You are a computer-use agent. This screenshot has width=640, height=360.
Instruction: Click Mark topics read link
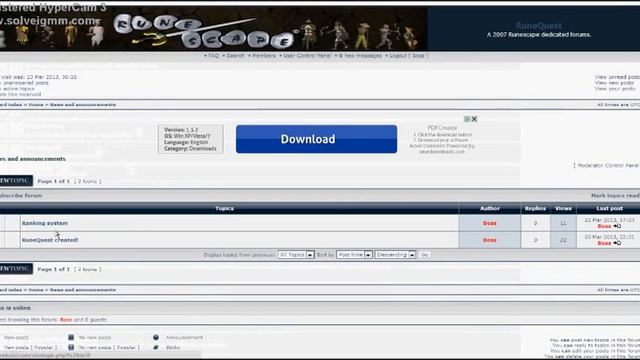[x=615, y=196]
